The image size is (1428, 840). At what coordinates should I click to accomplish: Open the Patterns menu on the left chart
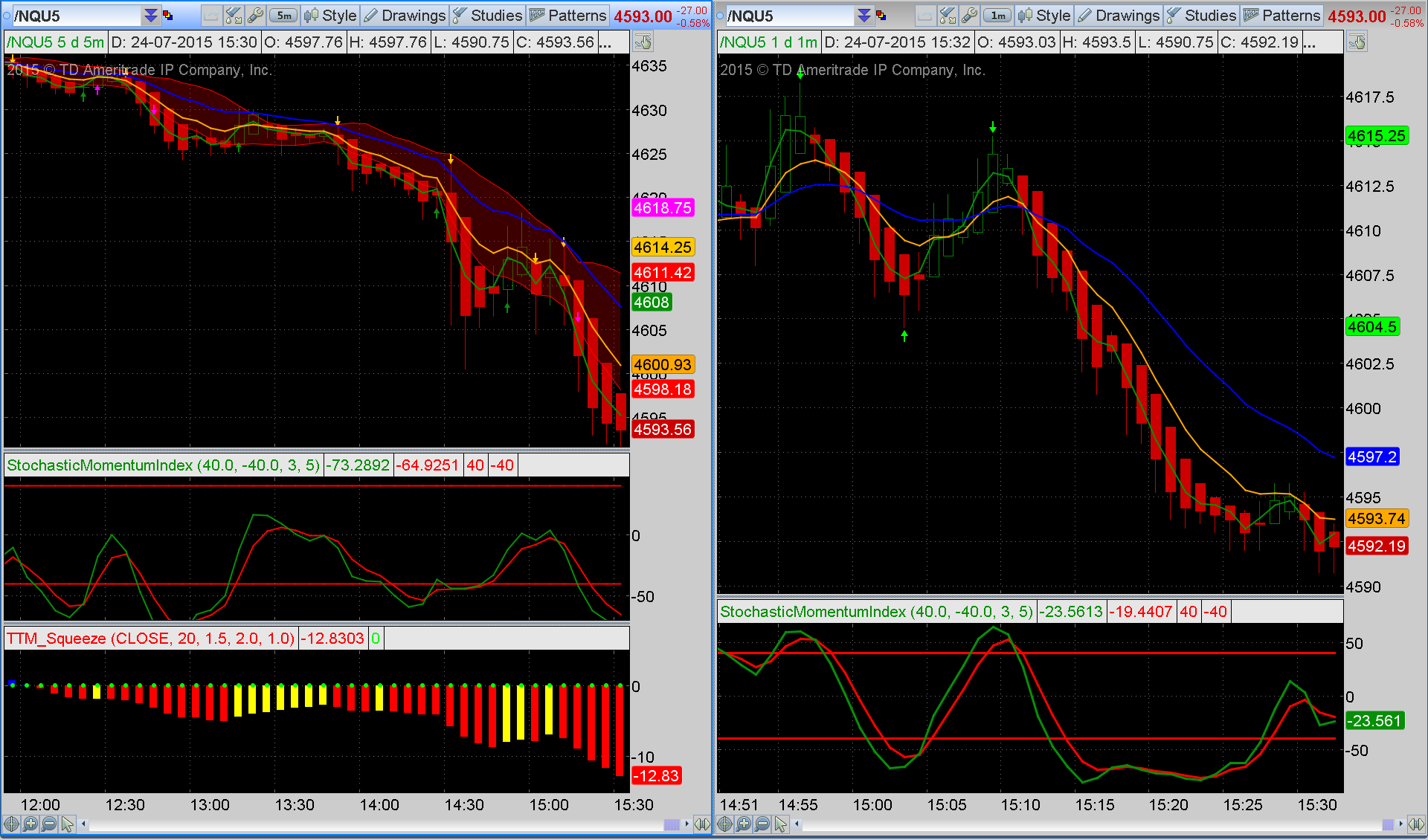(x=567, y=16)
